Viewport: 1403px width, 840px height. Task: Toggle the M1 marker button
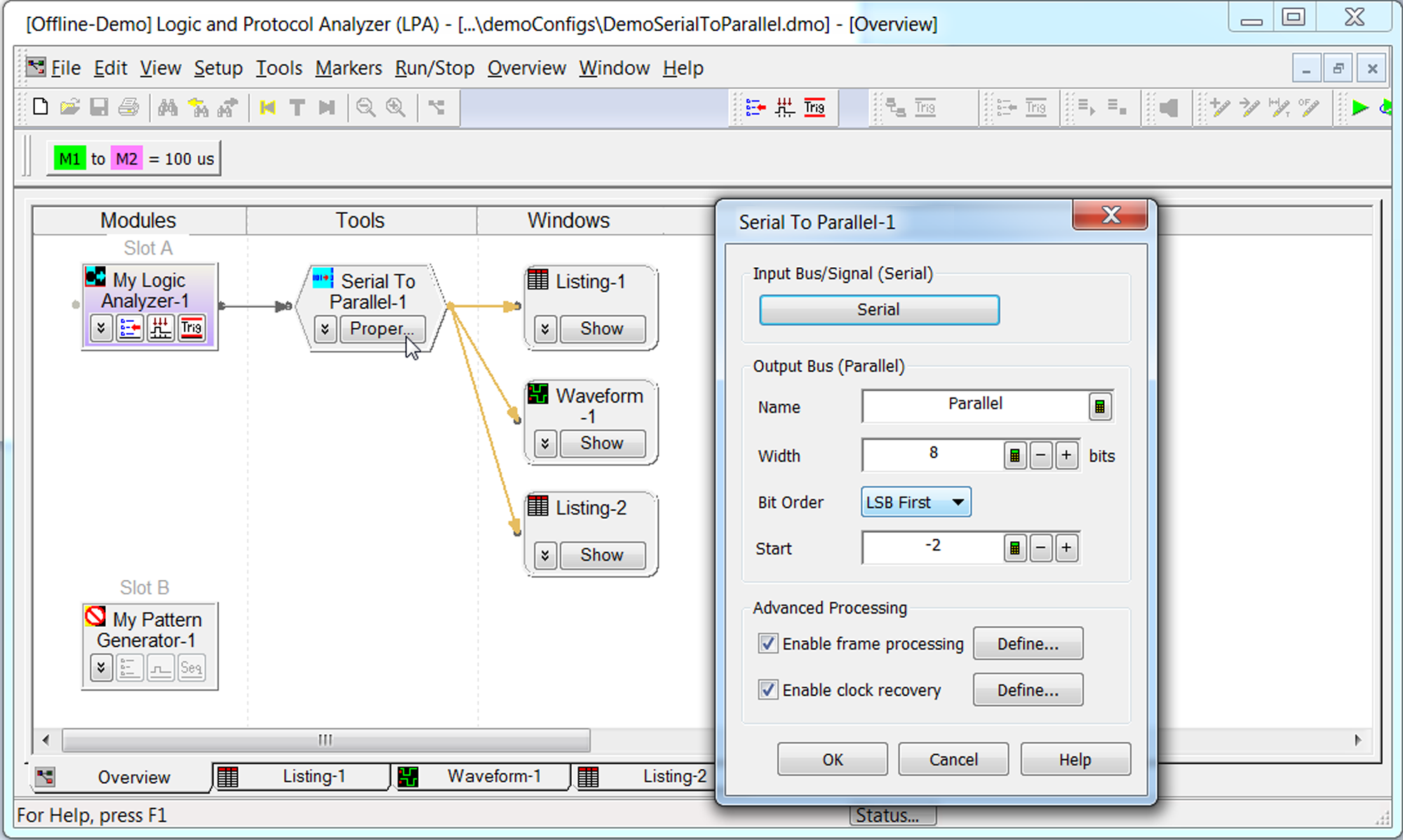coord(68,158)
